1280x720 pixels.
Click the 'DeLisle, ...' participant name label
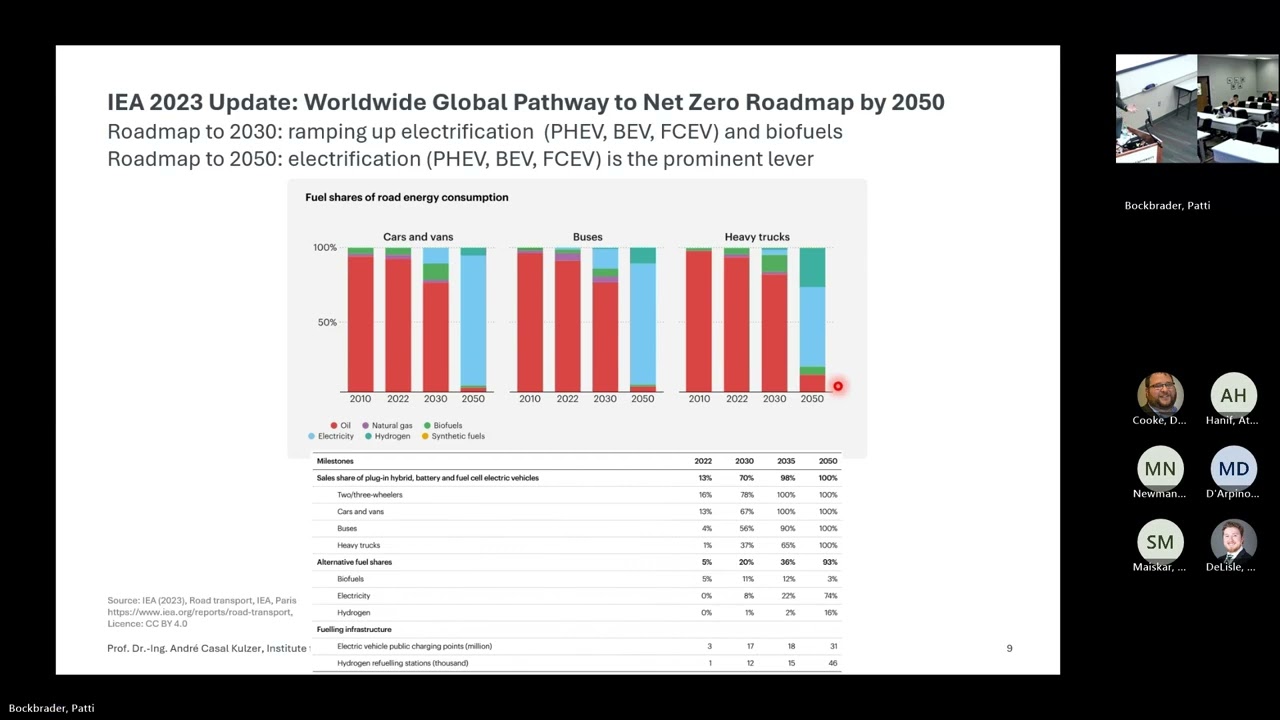coord(1232,567)
